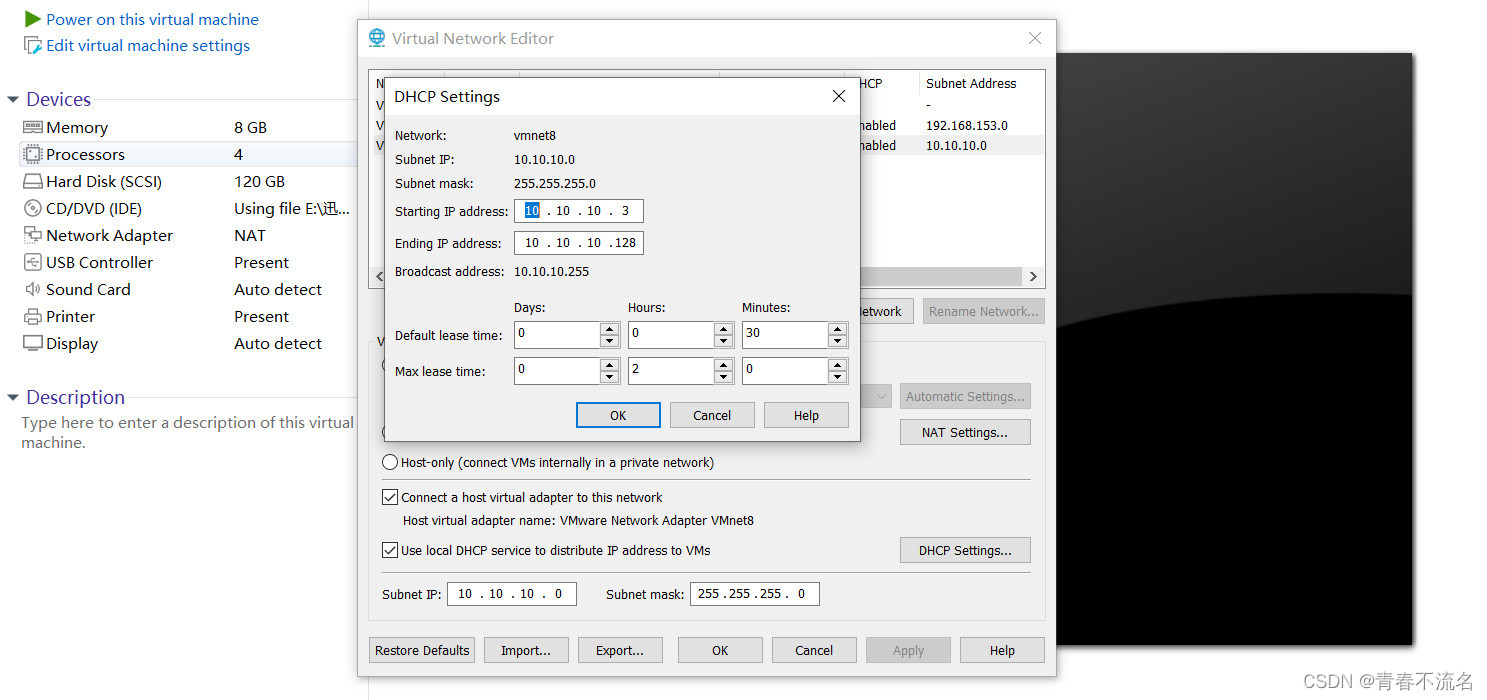Decrease Max lease time Days value
Screen dimensions: 1487x700
pyautogui.click(x=609, y=377)
